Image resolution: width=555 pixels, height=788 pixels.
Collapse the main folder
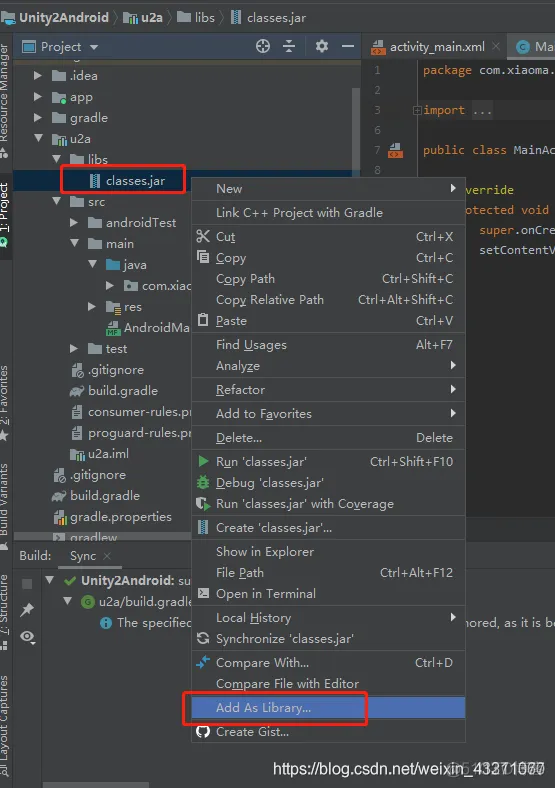74,243
